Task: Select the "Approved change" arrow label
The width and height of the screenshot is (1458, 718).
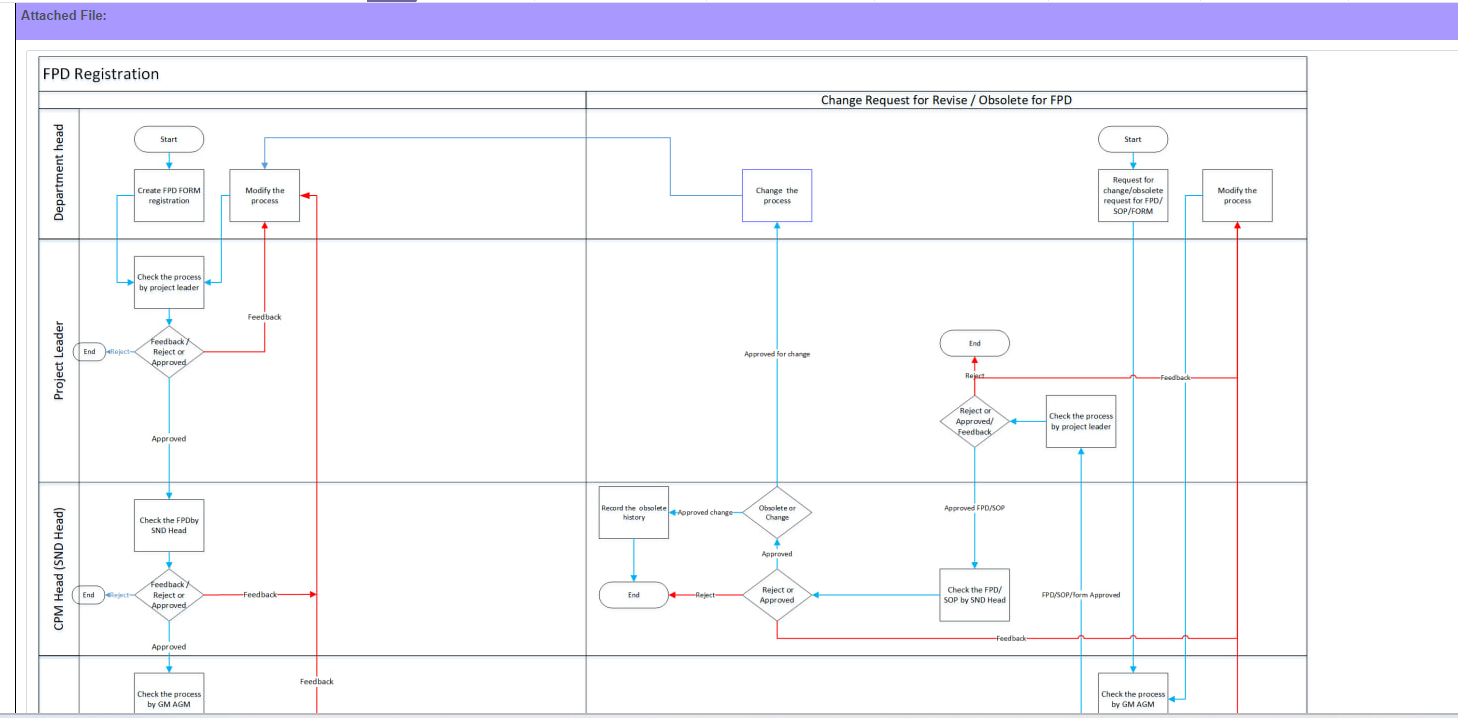Action: pos(705,512)
